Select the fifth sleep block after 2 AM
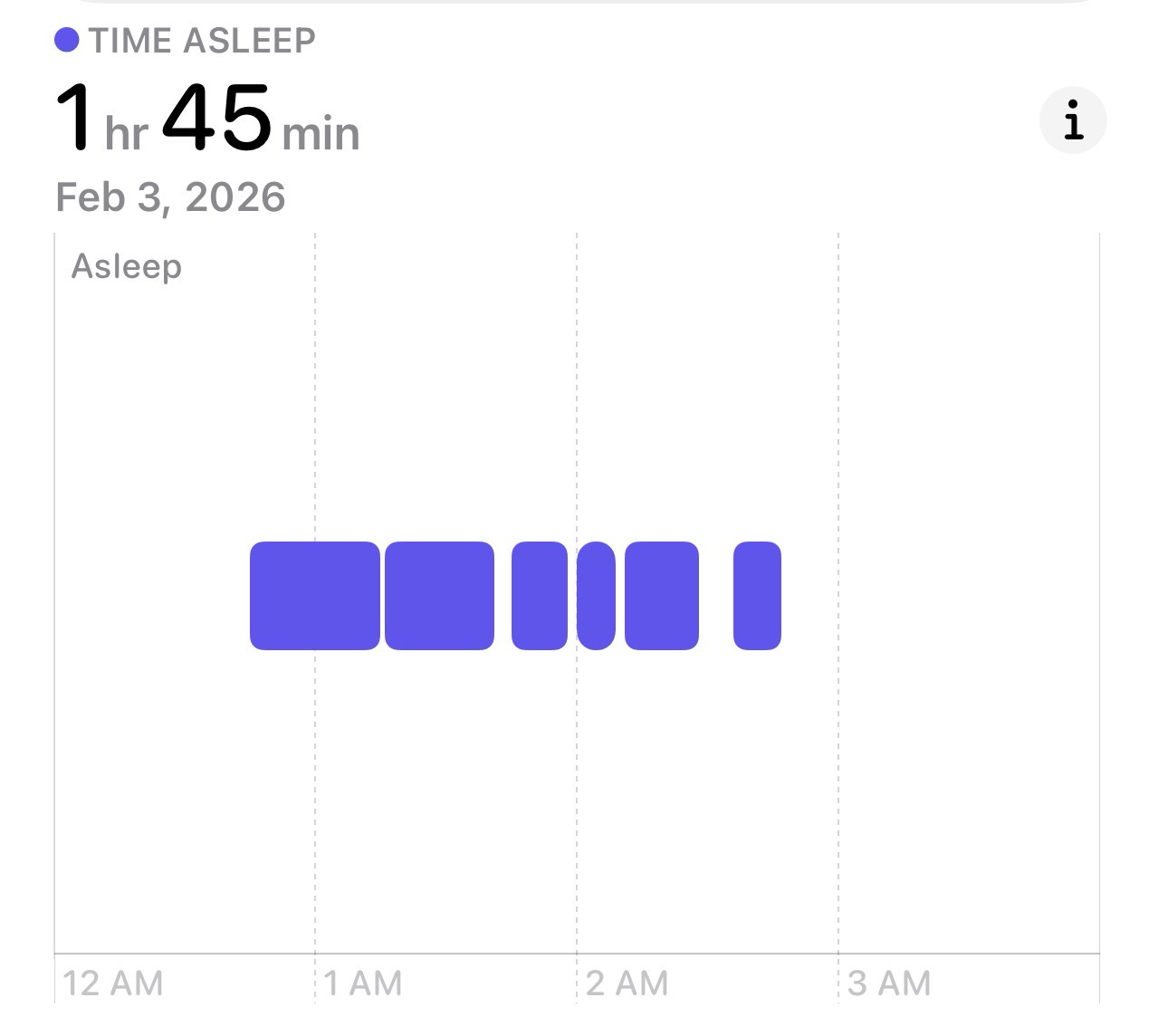1168x1036 pixels. point(661,596)
